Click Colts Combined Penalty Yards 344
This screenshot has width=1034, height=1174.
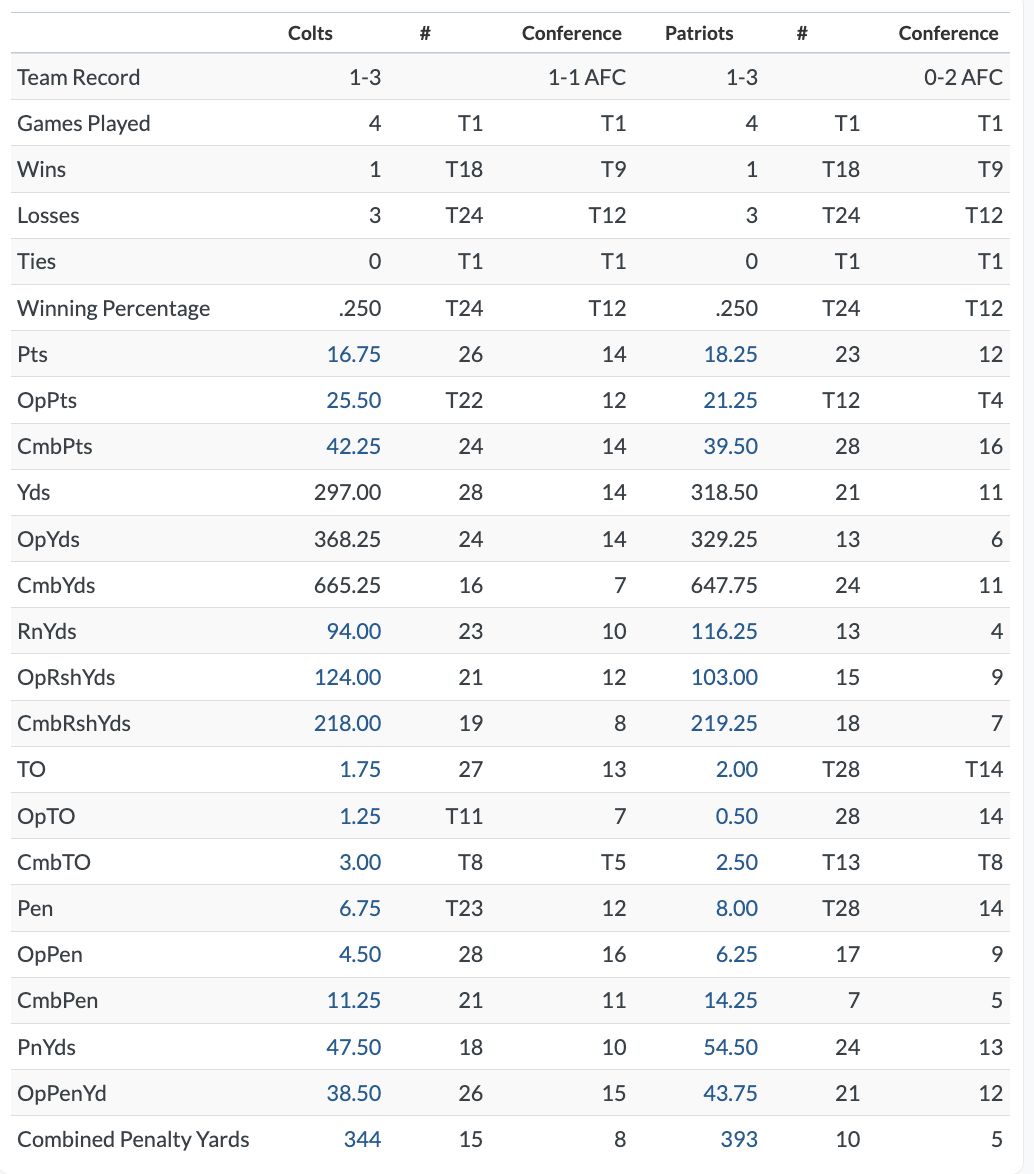pyautogui.click(x=362, y=1139)
